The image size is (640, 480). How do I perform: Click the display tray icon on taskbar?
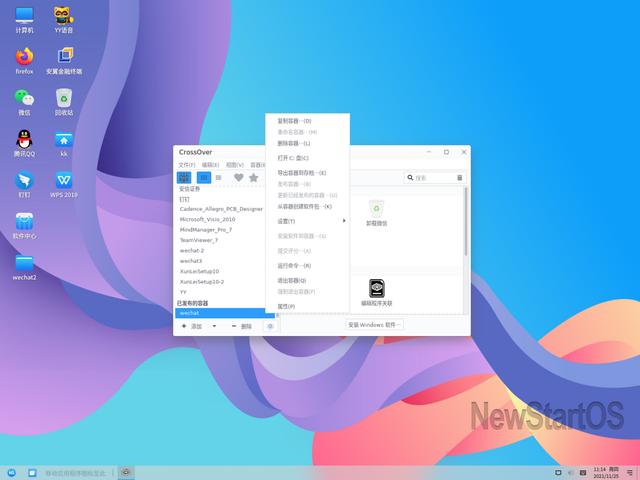[558, 473]
